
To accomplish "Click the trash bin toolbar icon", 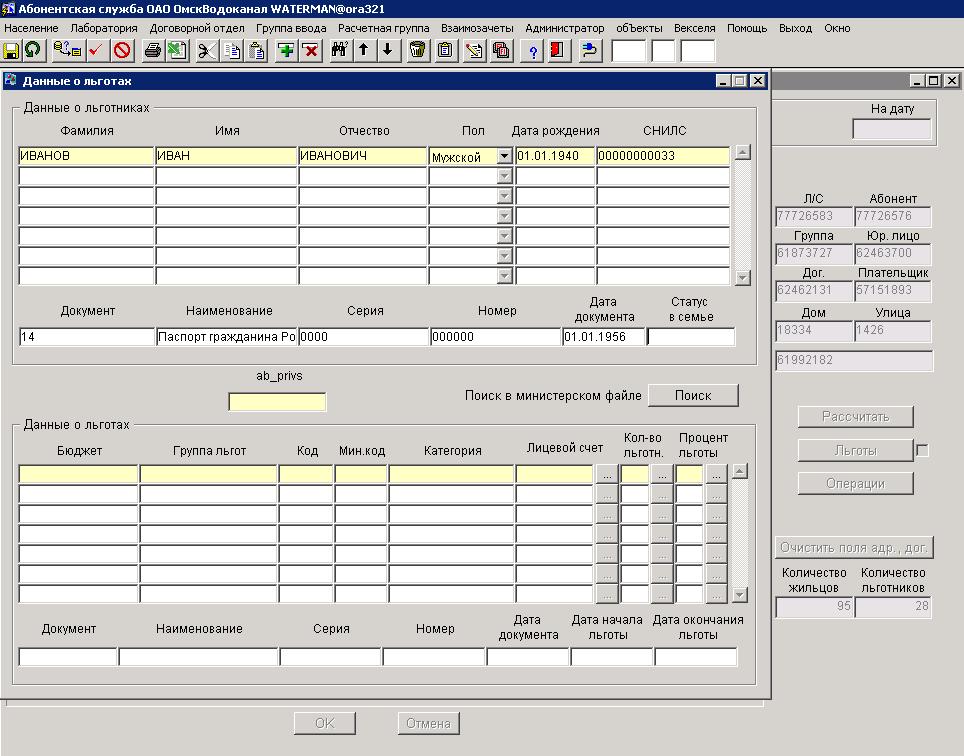I will 418,50.
